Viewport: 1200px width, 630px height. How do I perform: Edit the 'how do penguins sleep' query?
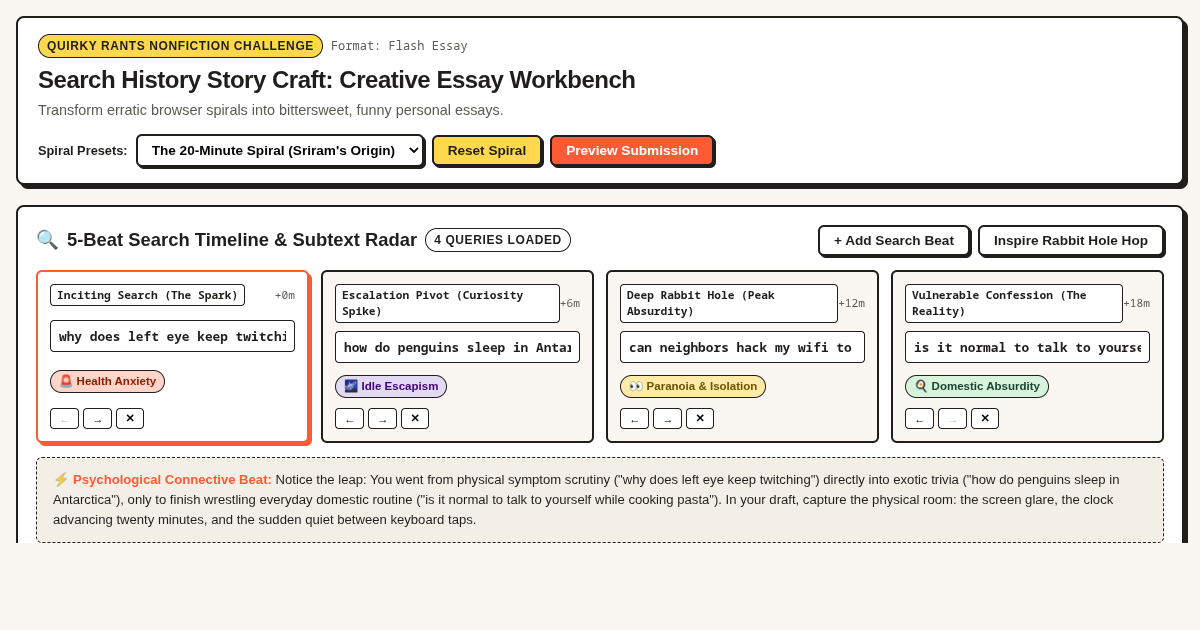click(457, 347)
